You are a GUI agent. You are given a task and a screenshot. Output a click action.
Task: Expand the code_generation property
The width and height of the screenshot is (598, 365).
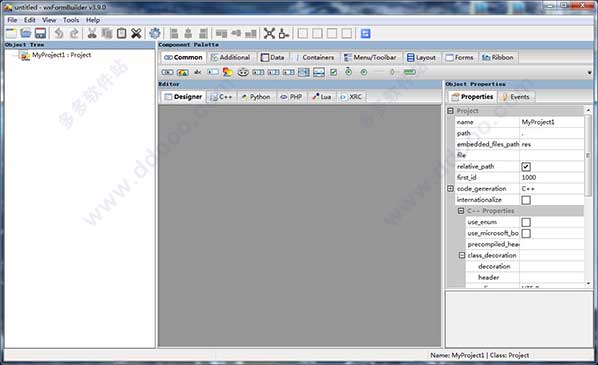(450, 189)
